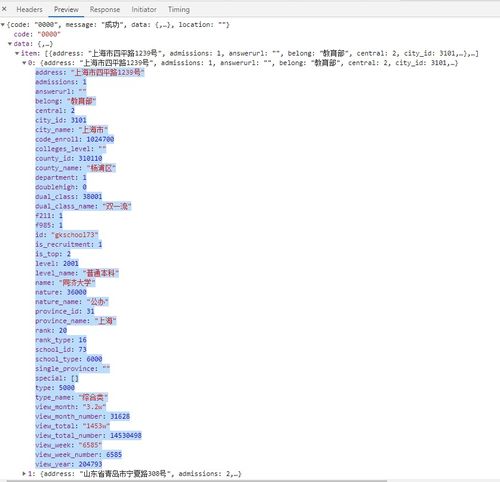This screenshot has height=482, width=500.
Task: Open the Timing tab
Action: click(x=179, y=9)
